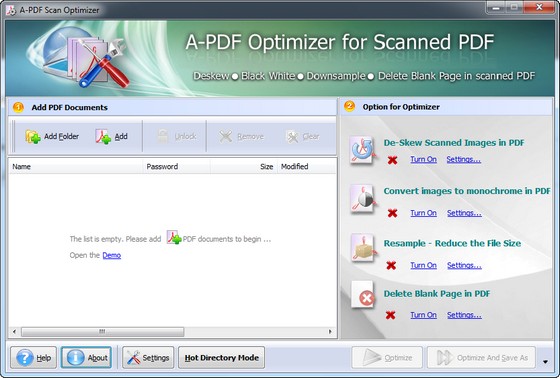Image resolution: width=560 pixels, height=378 pixels.
Task: Open Settings for Resample option
Action: (x=464, y=265)
